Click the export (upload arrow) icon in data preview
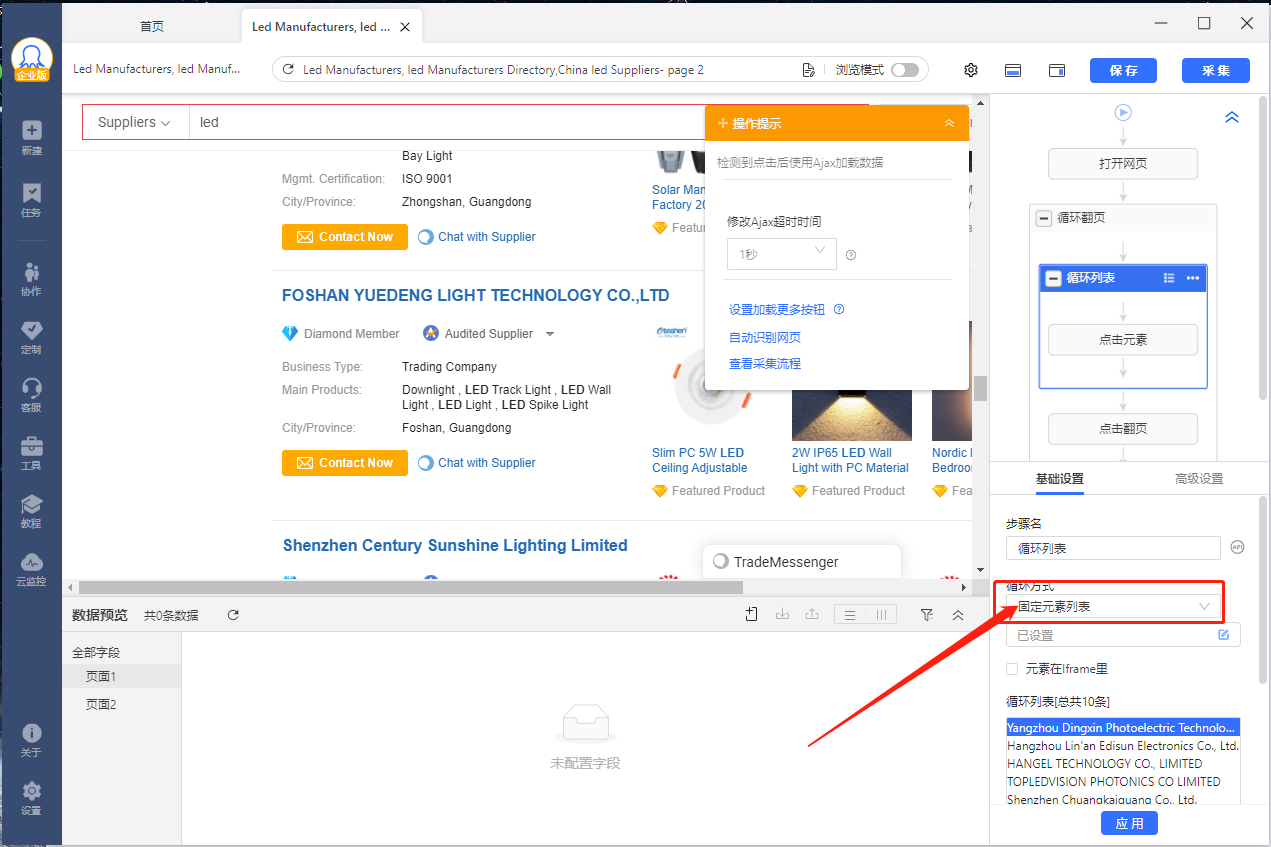 (x=813, y=615)
